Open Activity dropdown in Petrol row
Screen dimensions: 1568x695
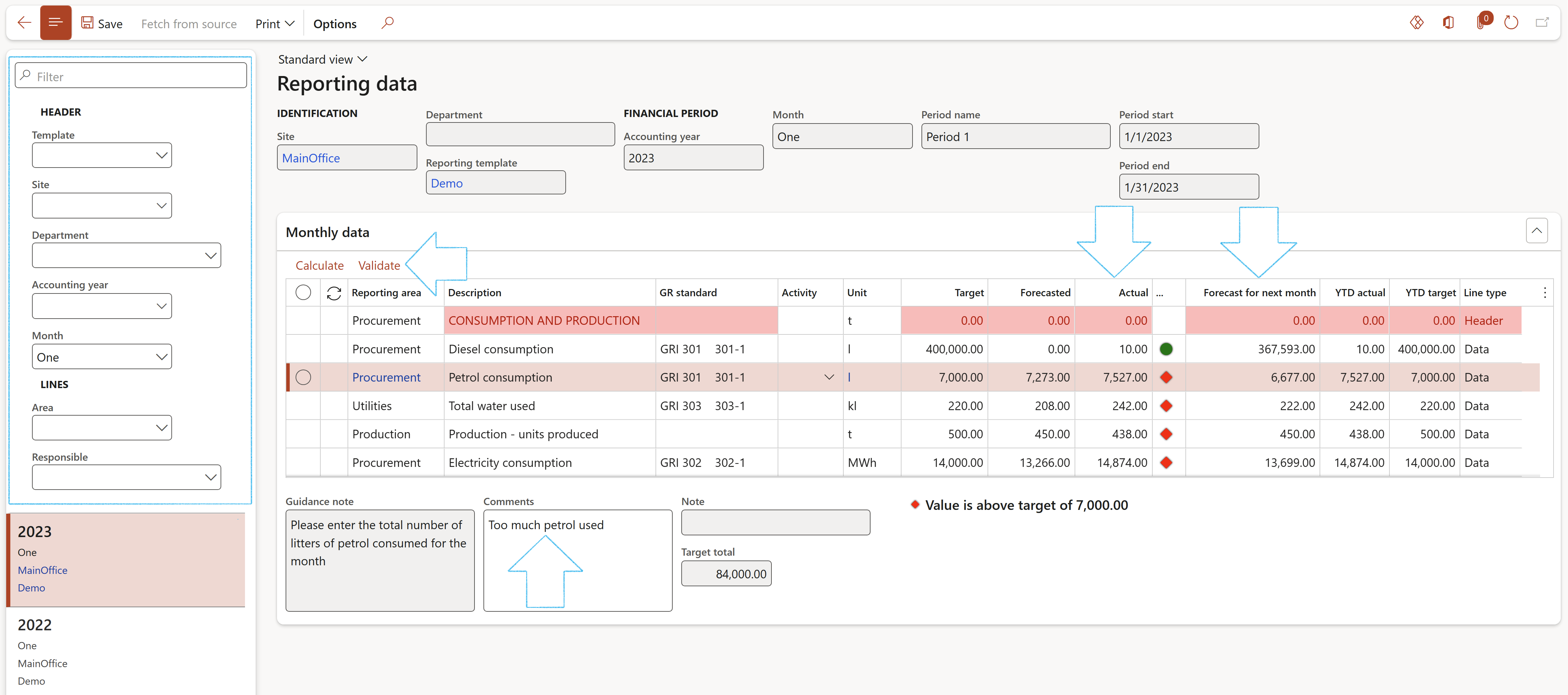coord(829,377)
